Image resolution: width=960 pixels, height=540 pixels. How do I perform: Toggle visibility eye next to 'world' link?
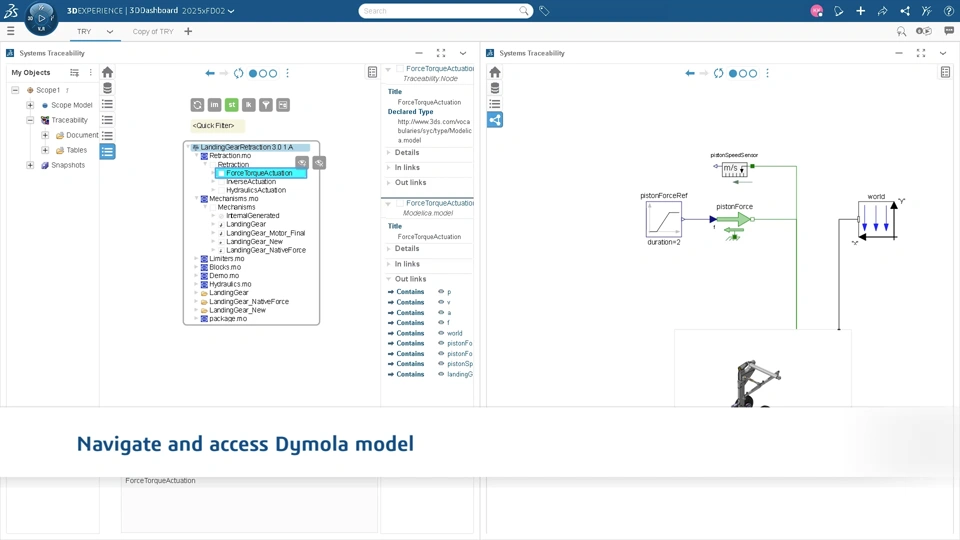tap(441, 333)
